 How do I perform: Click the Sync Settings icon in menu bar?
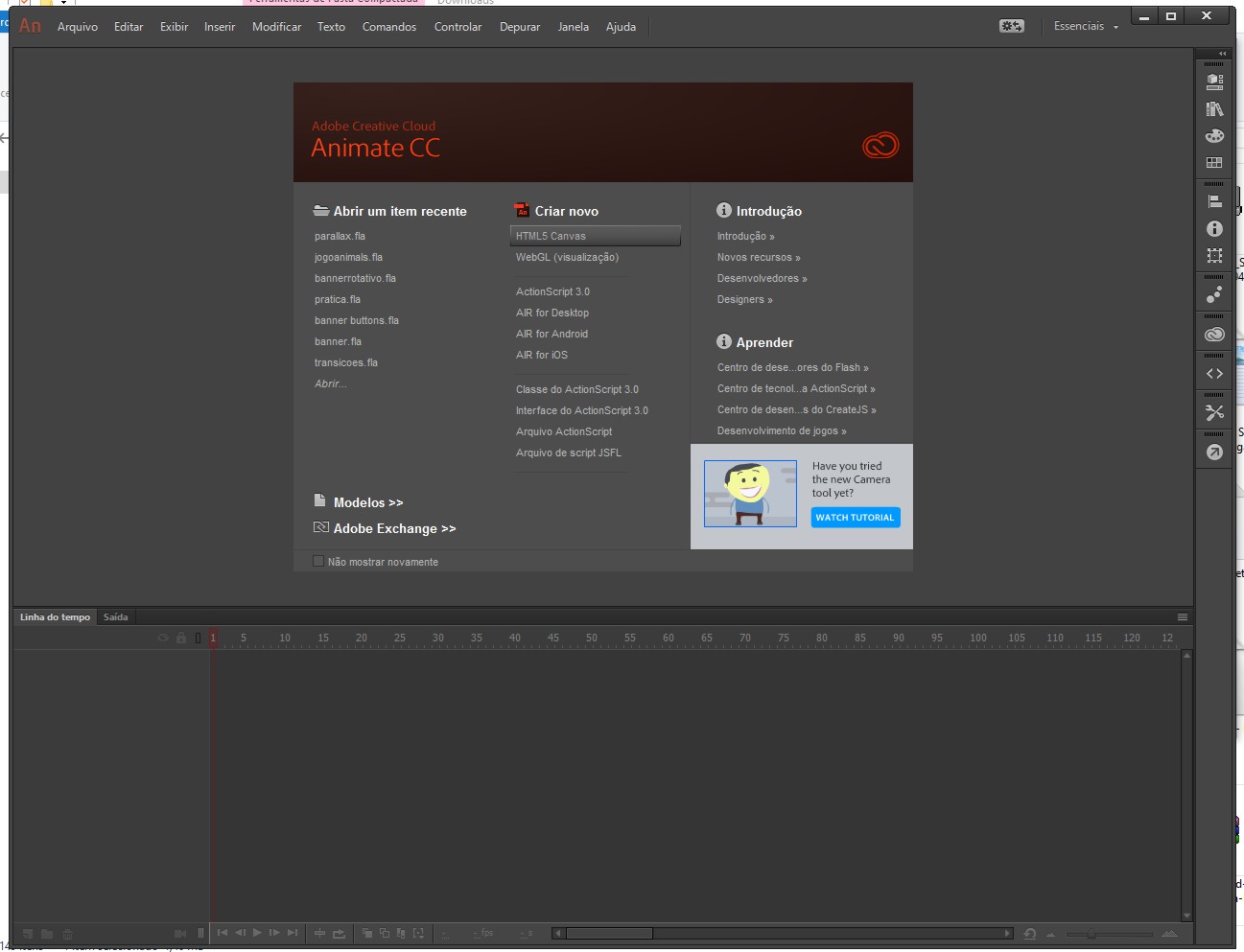pos(1012,26)
